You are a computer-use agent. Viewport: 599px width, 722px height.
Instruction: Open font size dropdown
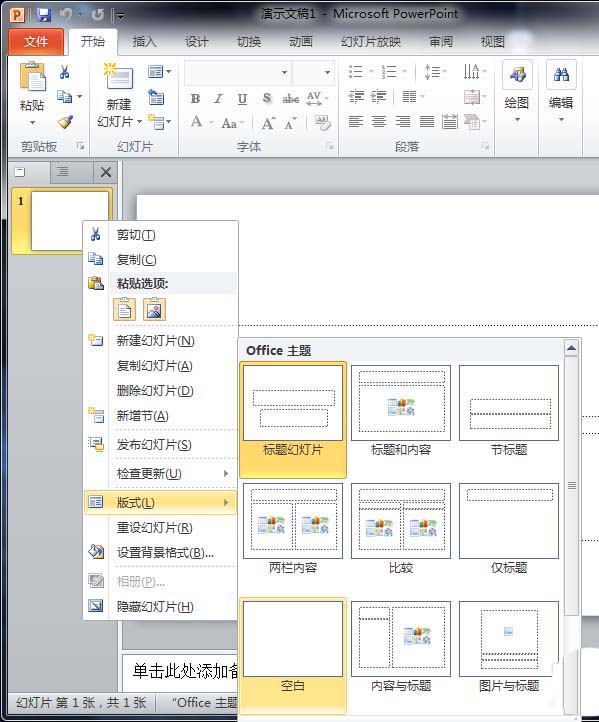click(327, 72)
